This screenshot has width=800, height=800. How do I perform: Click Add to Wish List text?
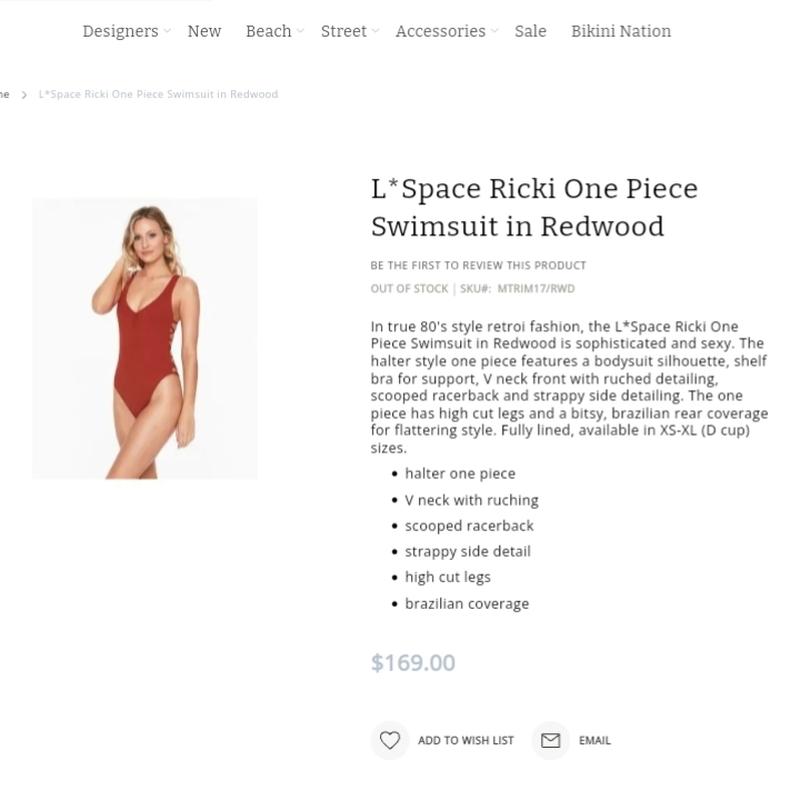[x=466, y=740]
